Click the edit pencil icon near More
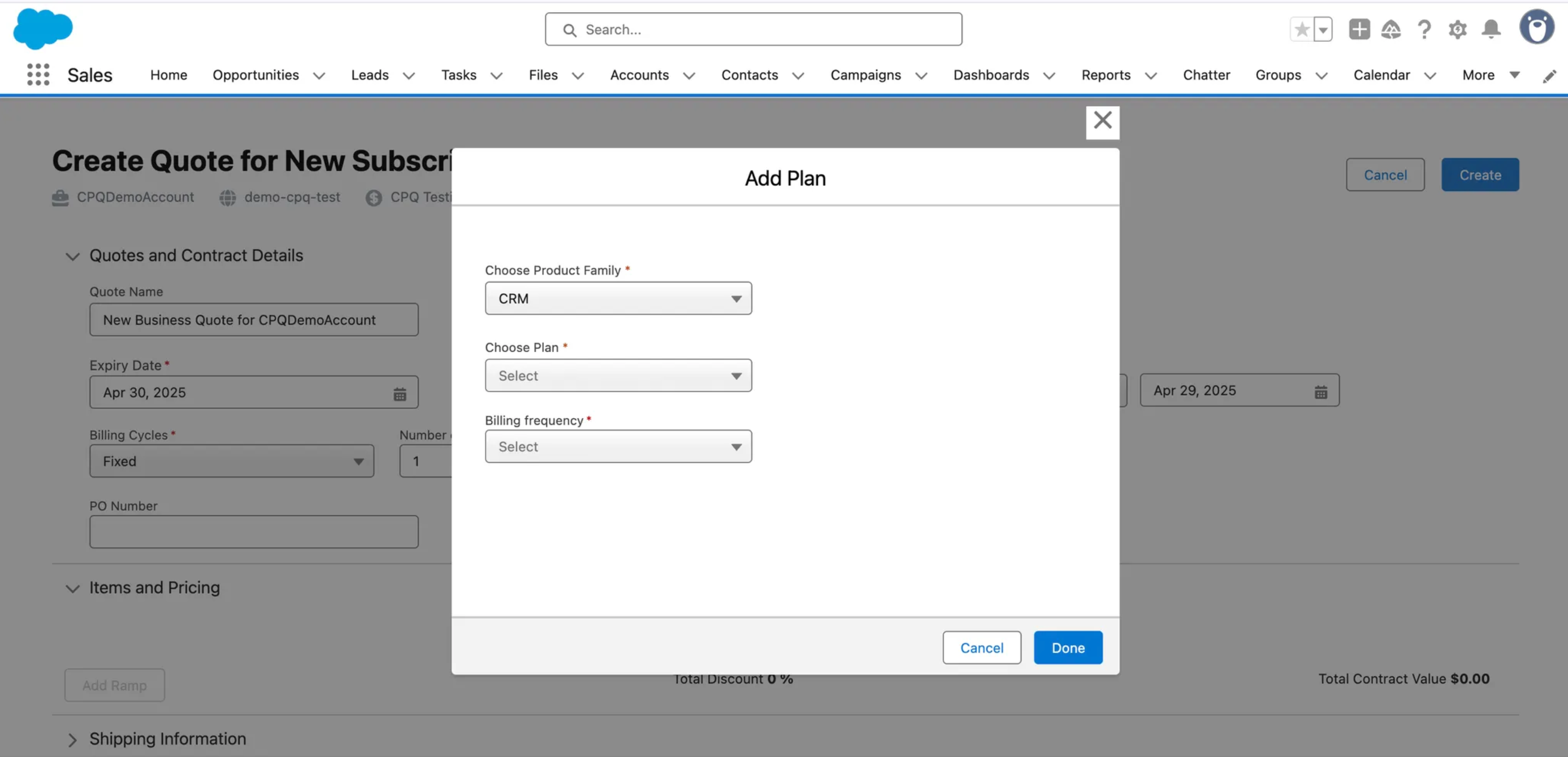This screenshot has height=757, width=1568. [1550, 77]
